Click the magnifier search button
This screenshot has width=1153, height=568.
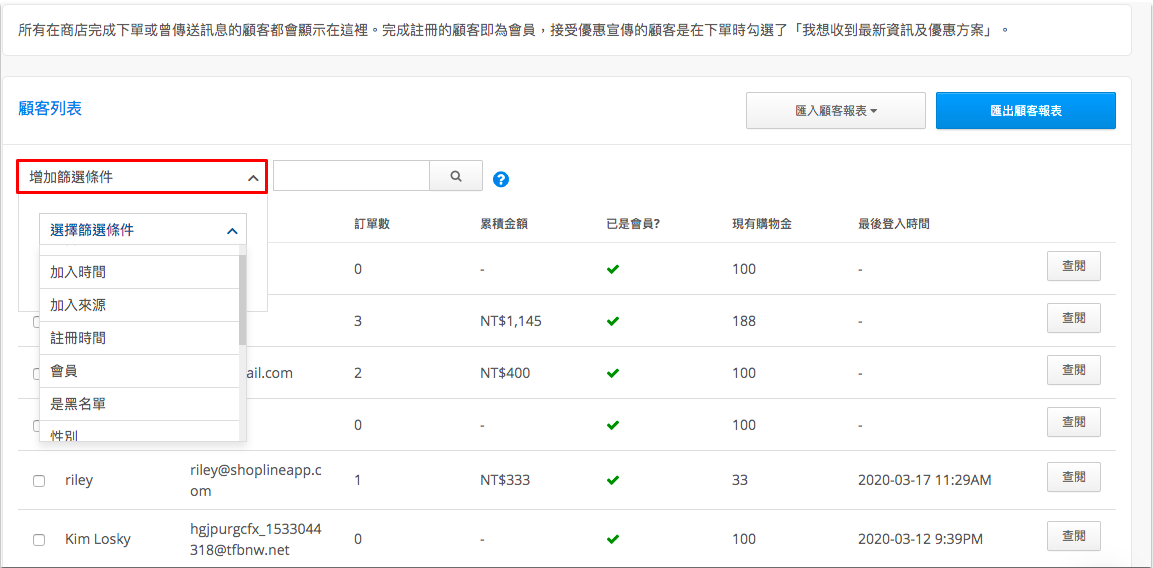(x=456, y=177)
